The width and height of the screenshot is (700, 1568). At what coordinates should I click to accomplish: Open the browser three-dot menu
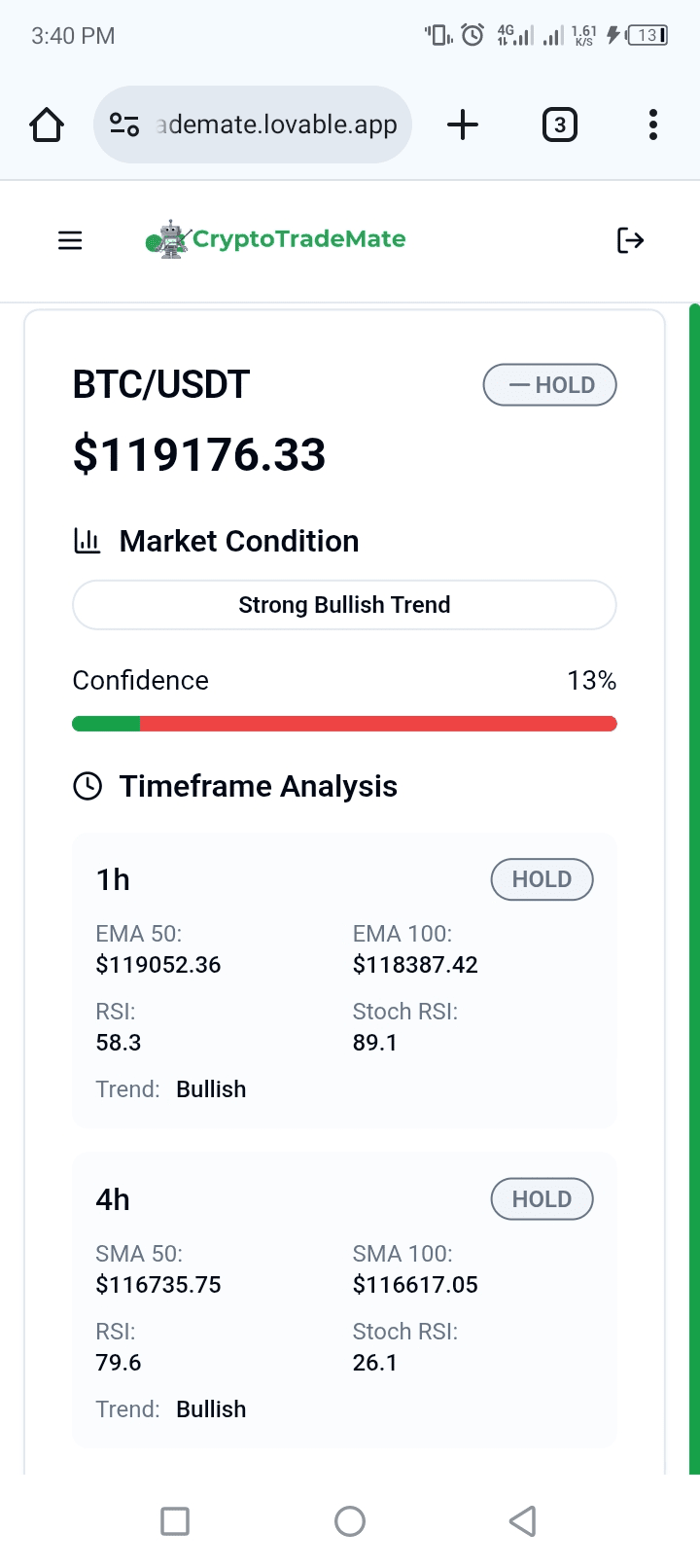(x=652, y=125)
